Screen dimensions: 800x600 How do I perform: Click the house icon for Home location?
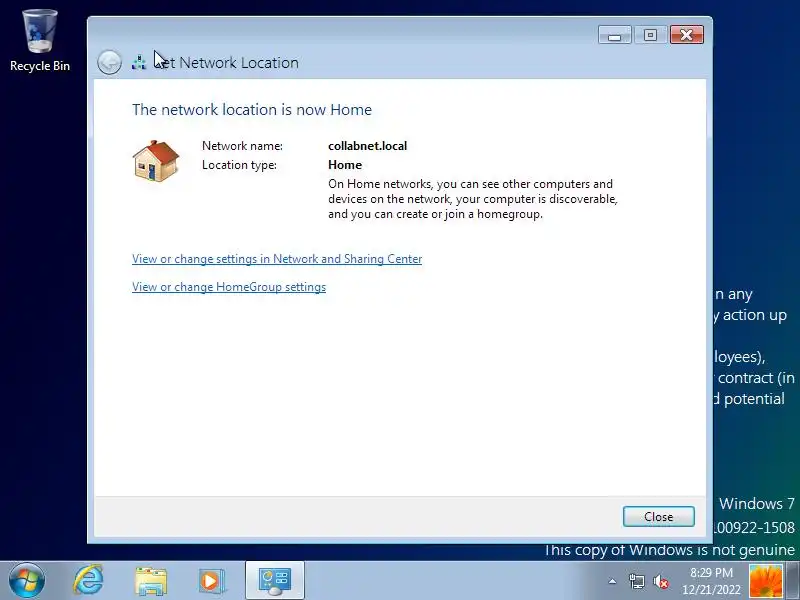click(156, 161)
